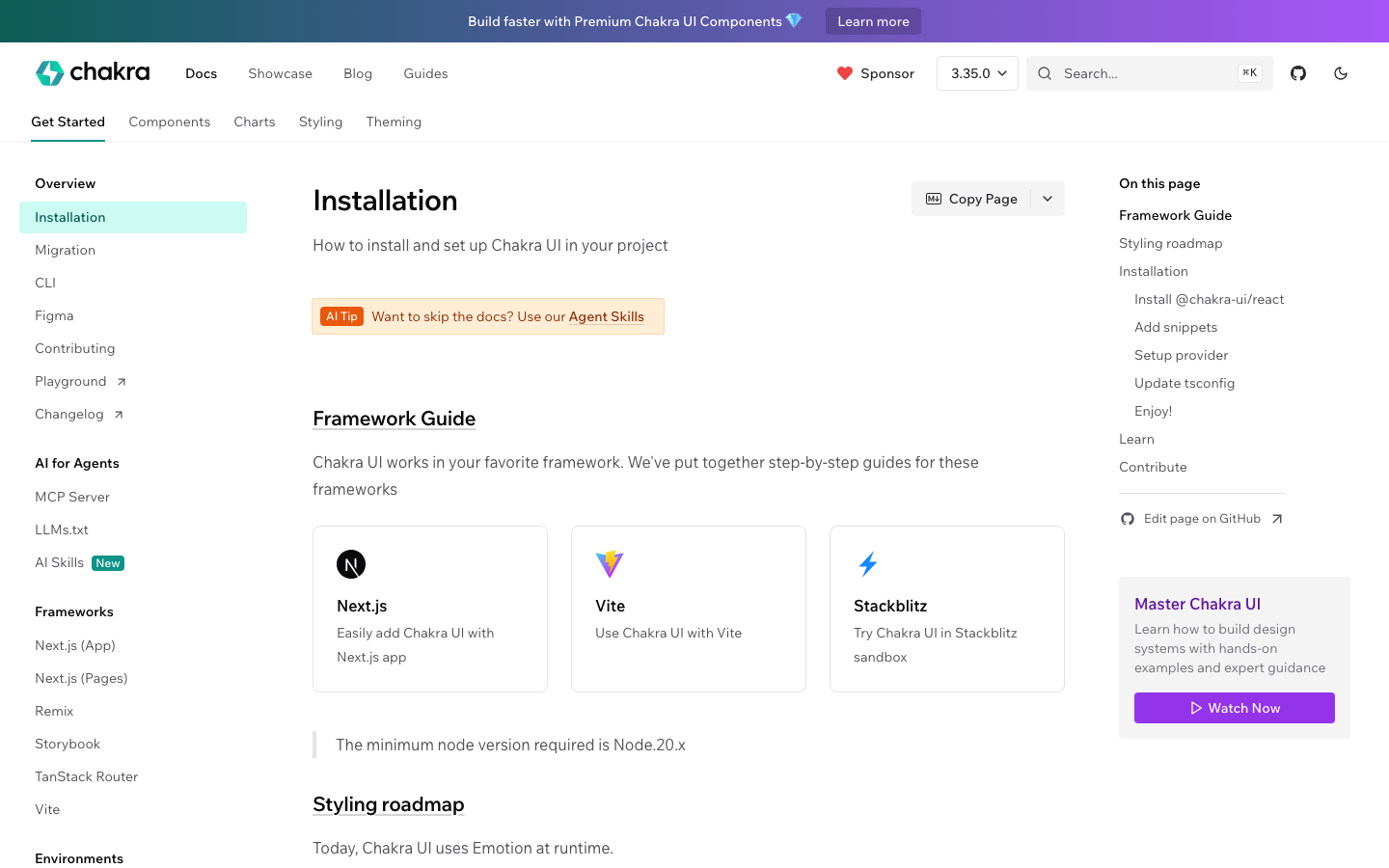Jump to Add snippets in outline
This screenshot has width=1389, height=868.
[1176, 327]
